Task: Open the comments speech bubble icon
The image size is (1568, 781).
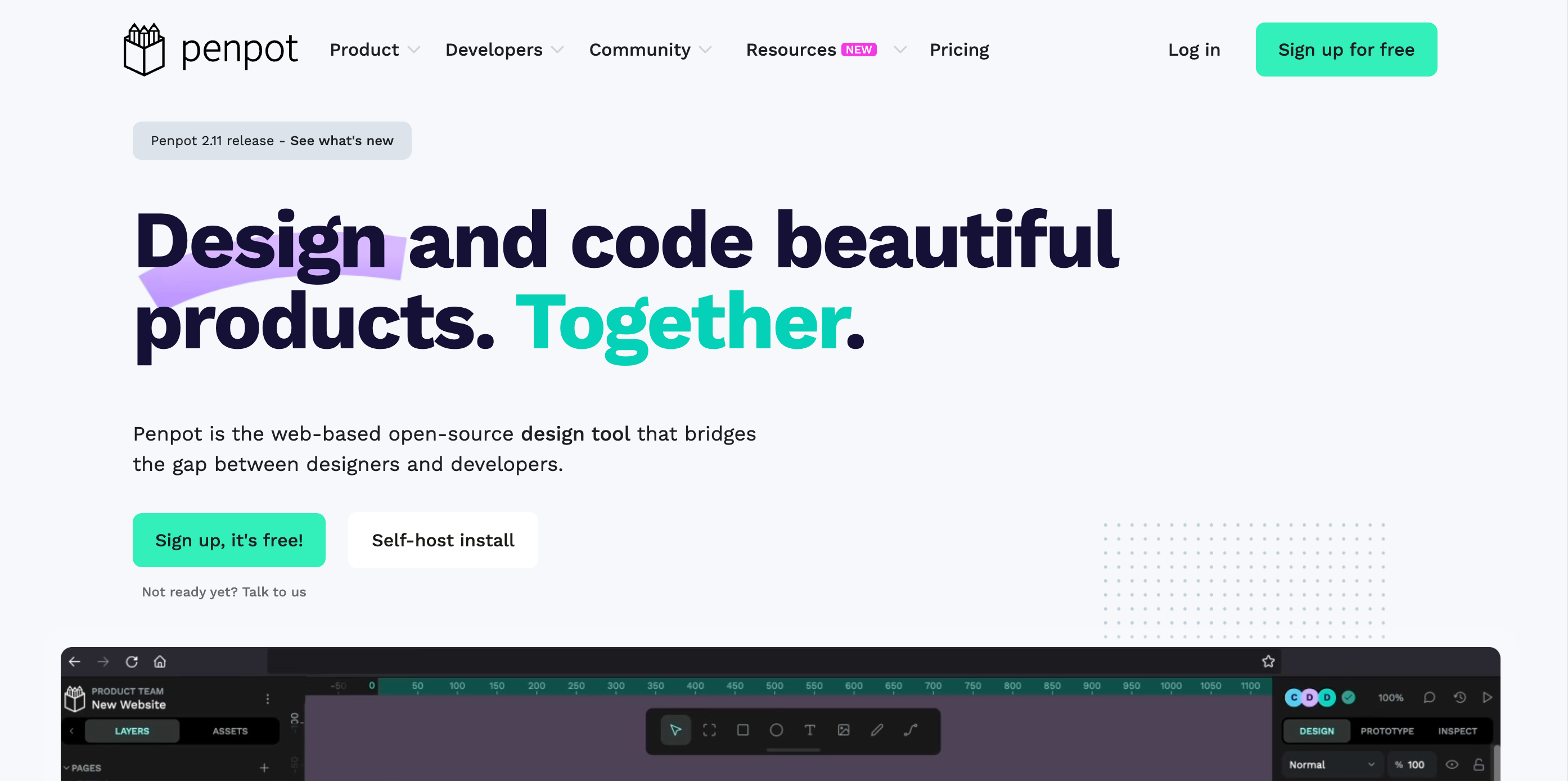Action: pos(1429,697)
